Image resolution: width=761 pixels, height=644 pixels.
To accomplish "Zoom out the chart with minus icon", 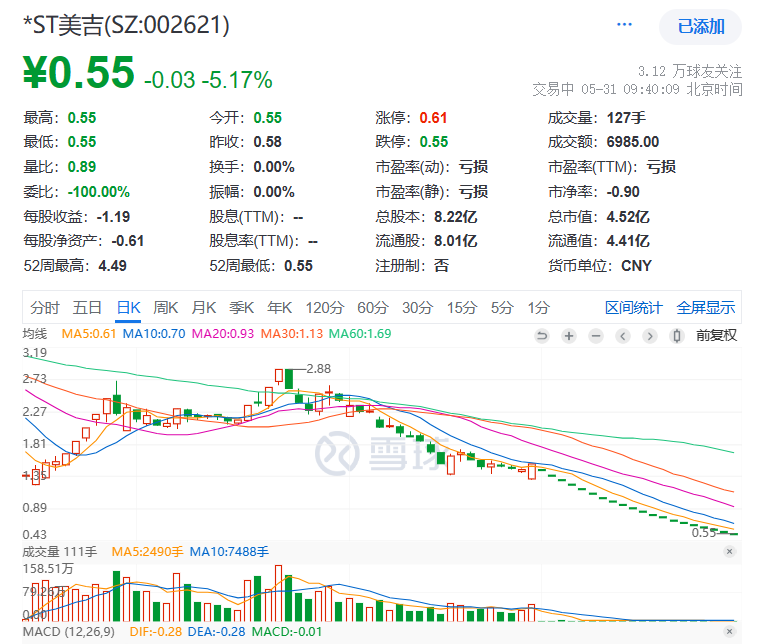I will pyautogui.click(x=596, y=335).
